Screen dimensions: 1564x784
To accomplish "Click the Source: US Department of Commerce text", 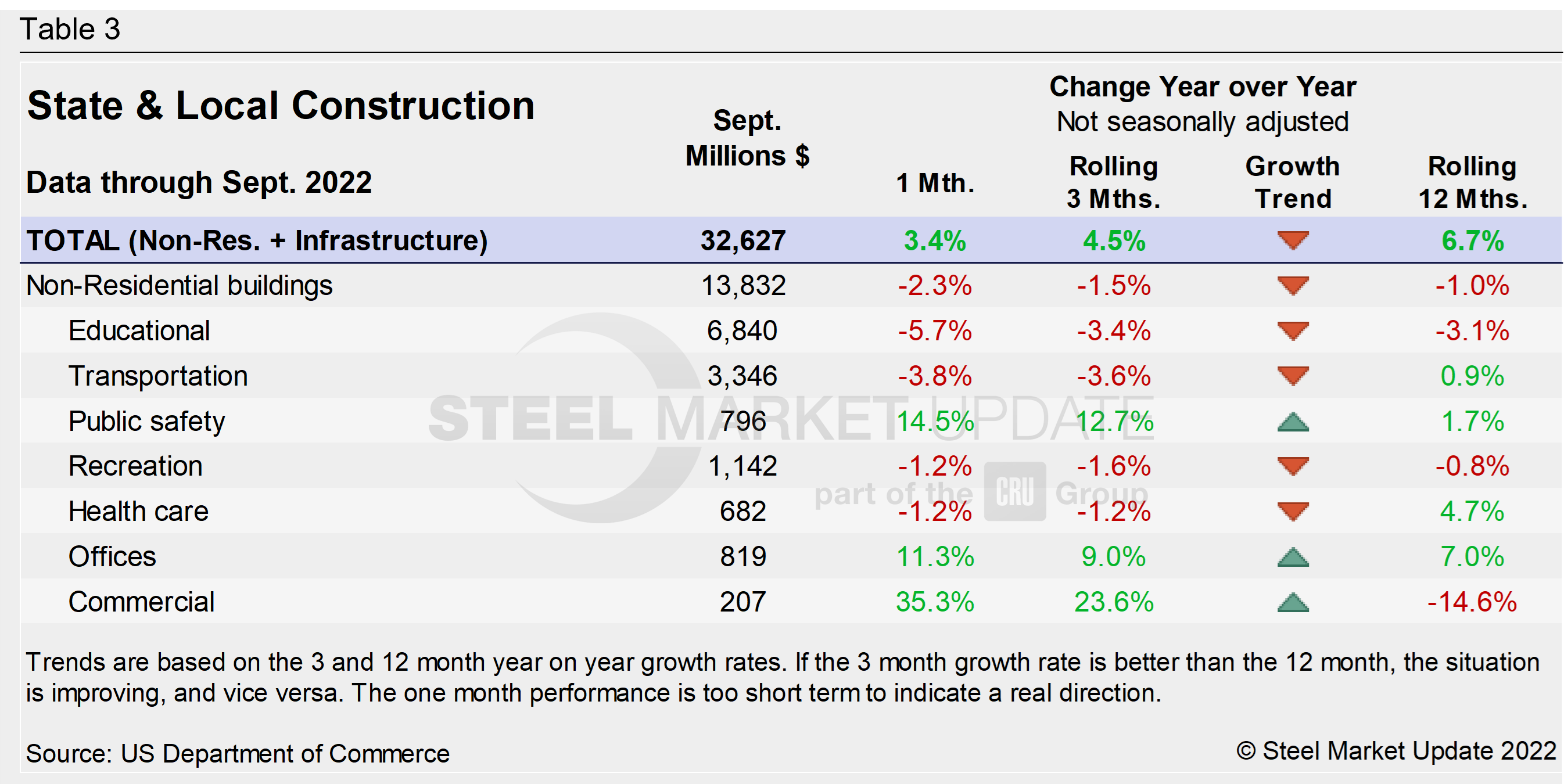I will pyautogui.click(x=238, y=753).
